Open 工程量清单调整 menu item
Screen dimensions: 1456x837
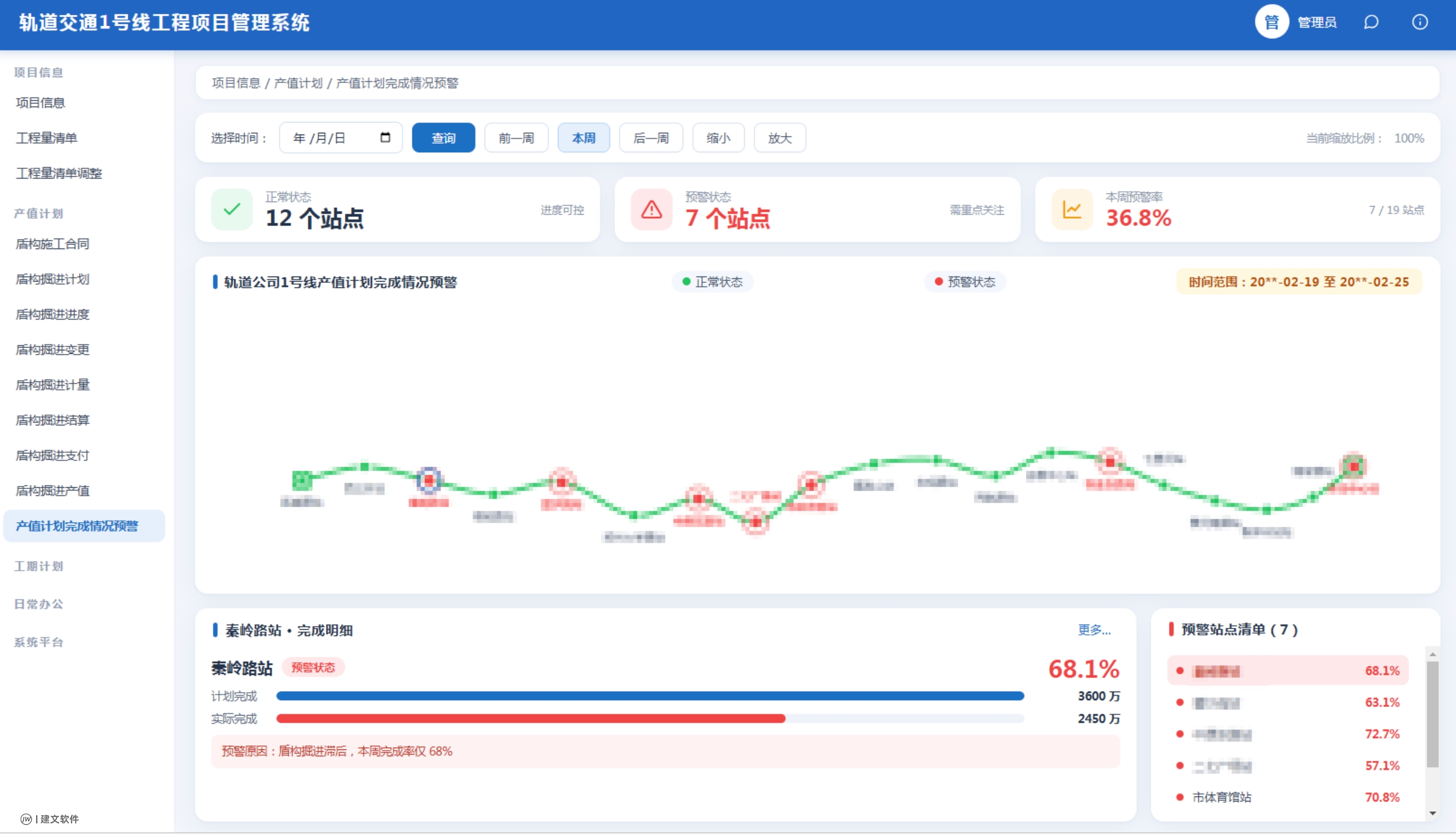click(x=58, y=173)
